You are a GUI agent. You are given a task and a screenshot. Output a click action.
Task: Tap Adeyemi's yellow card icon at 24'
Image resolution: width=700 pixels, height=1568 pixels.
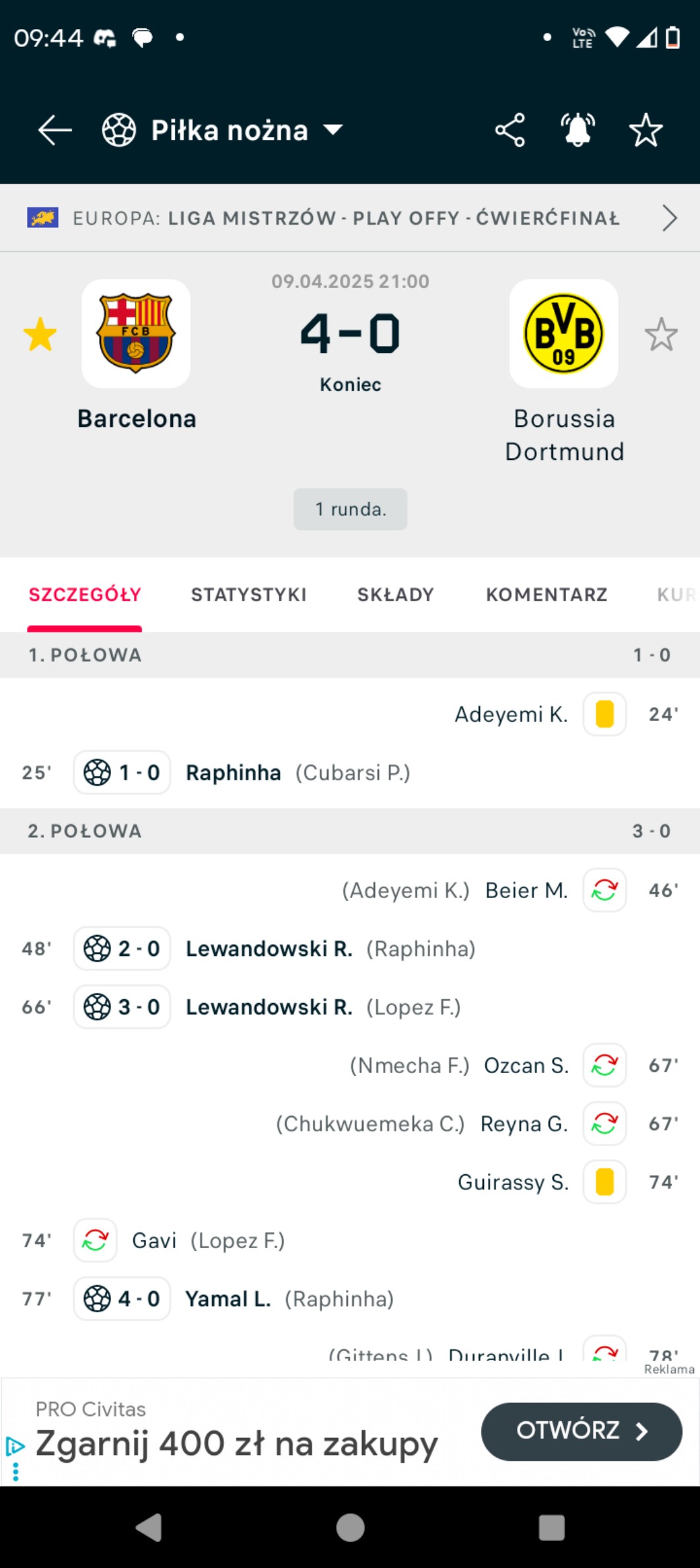tap(604, 714)
